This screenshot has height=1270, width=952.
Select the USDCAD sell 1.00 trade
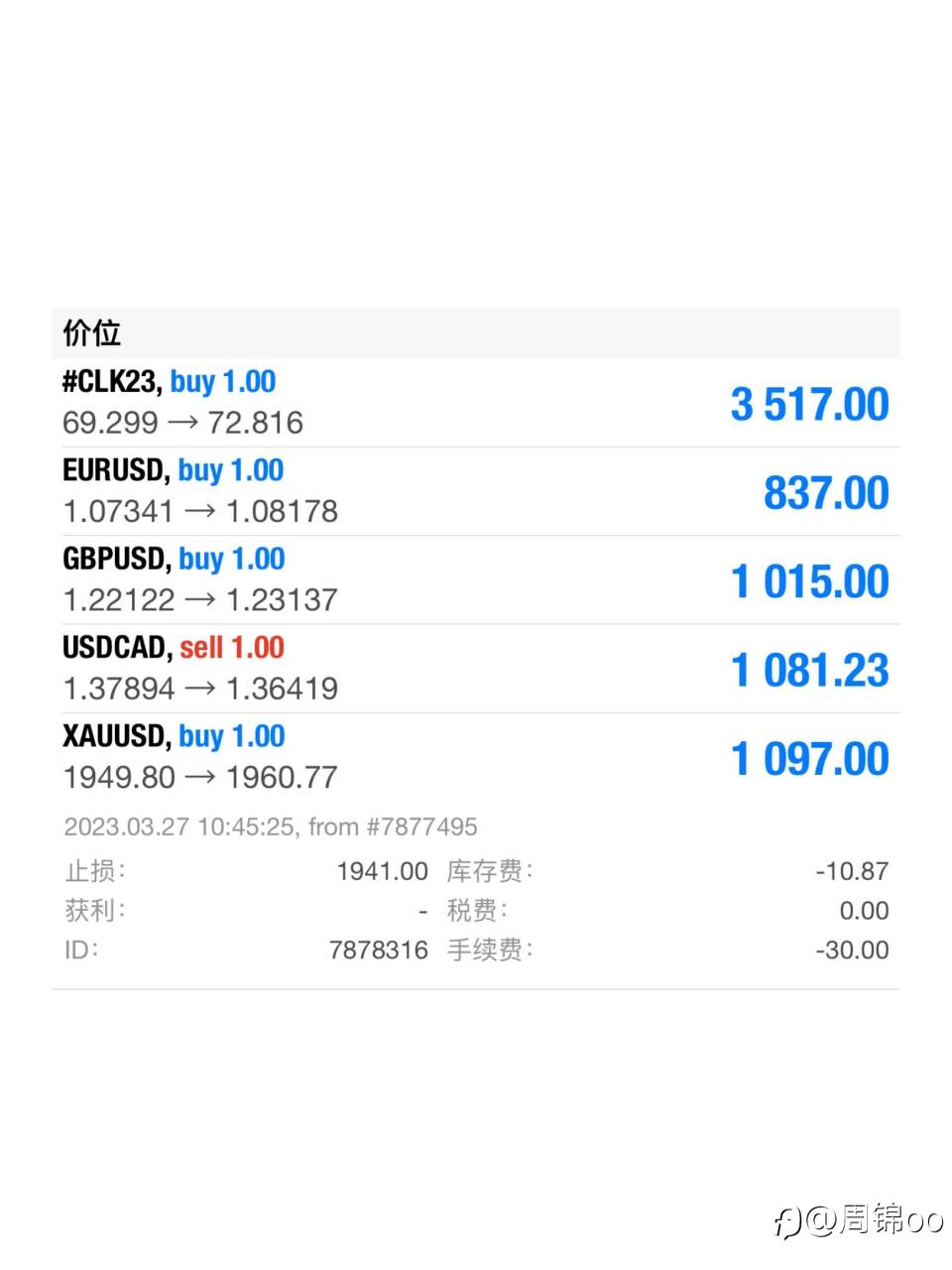tap(475, 669)
